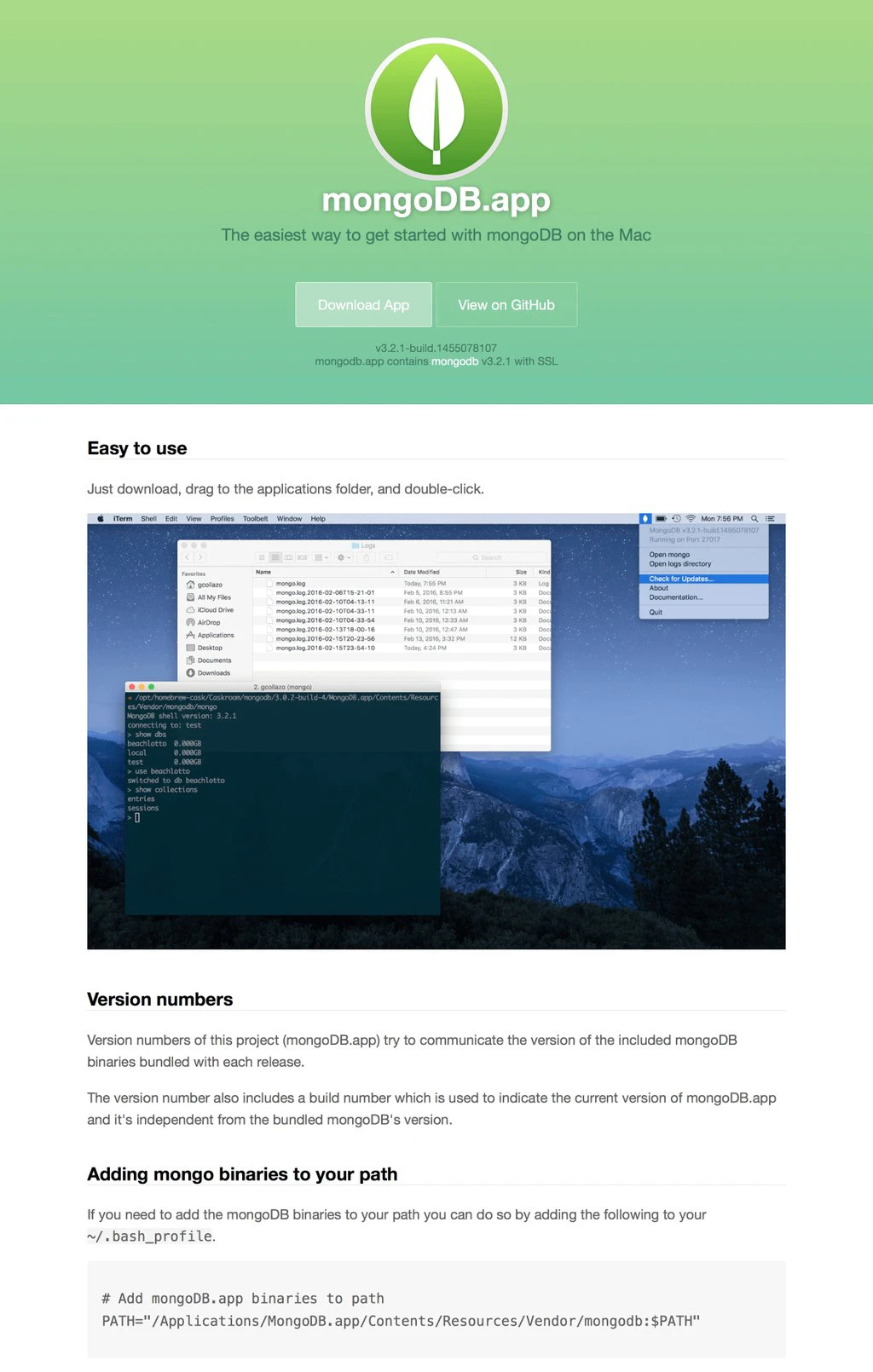This screenshot has height=1372, width=873.
Task: Choose Open logs directory menu item
Action: coord(704,564)
